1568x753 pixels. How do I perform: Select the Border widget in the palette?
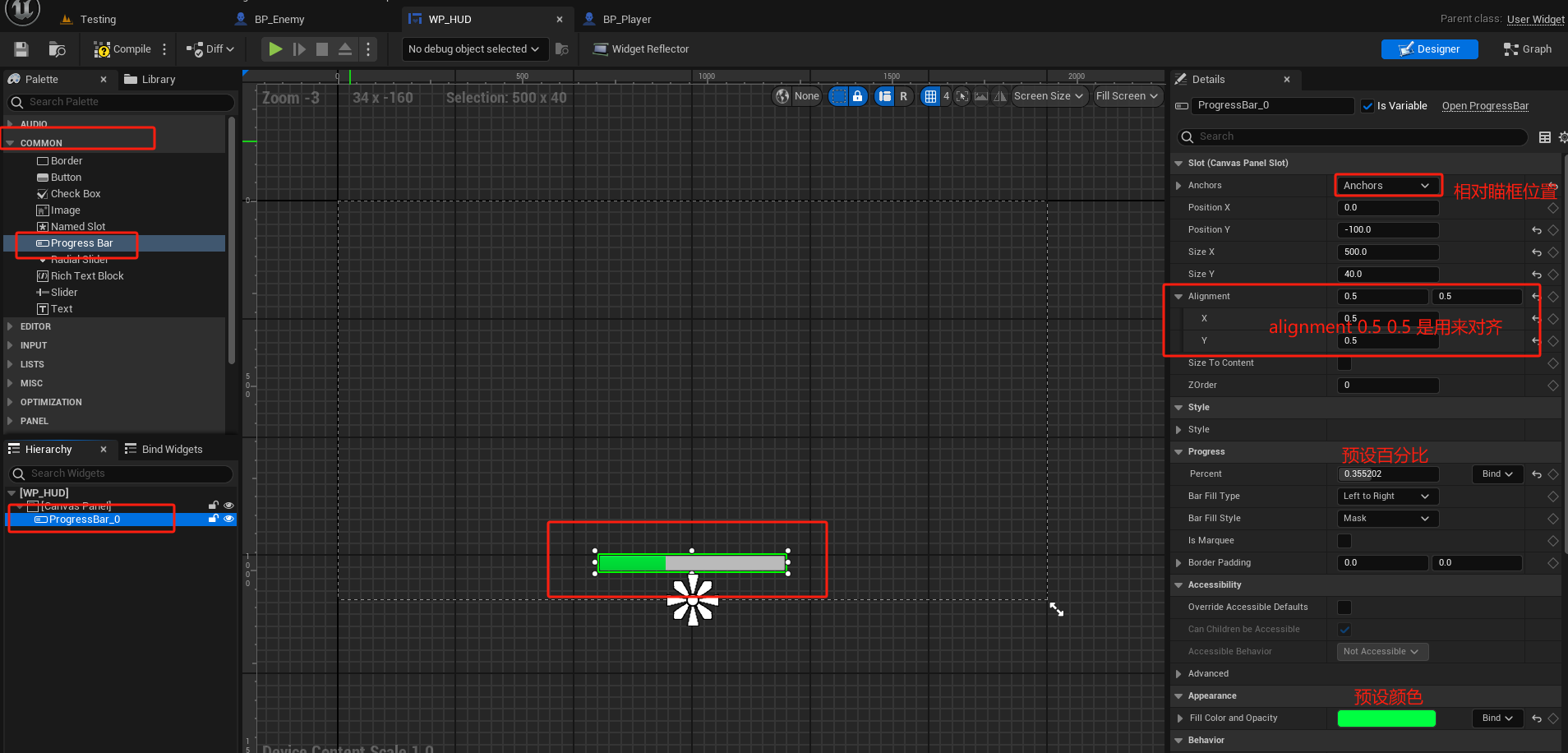(59, 161)
